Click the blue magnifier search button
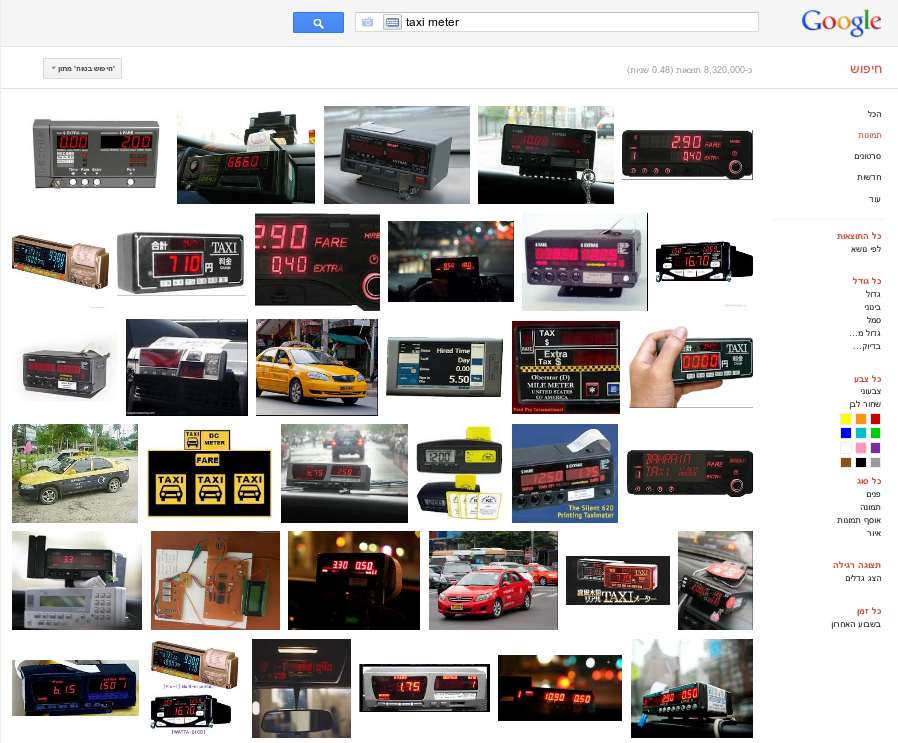Screen dimensions: 898x743 pos(318,22)
